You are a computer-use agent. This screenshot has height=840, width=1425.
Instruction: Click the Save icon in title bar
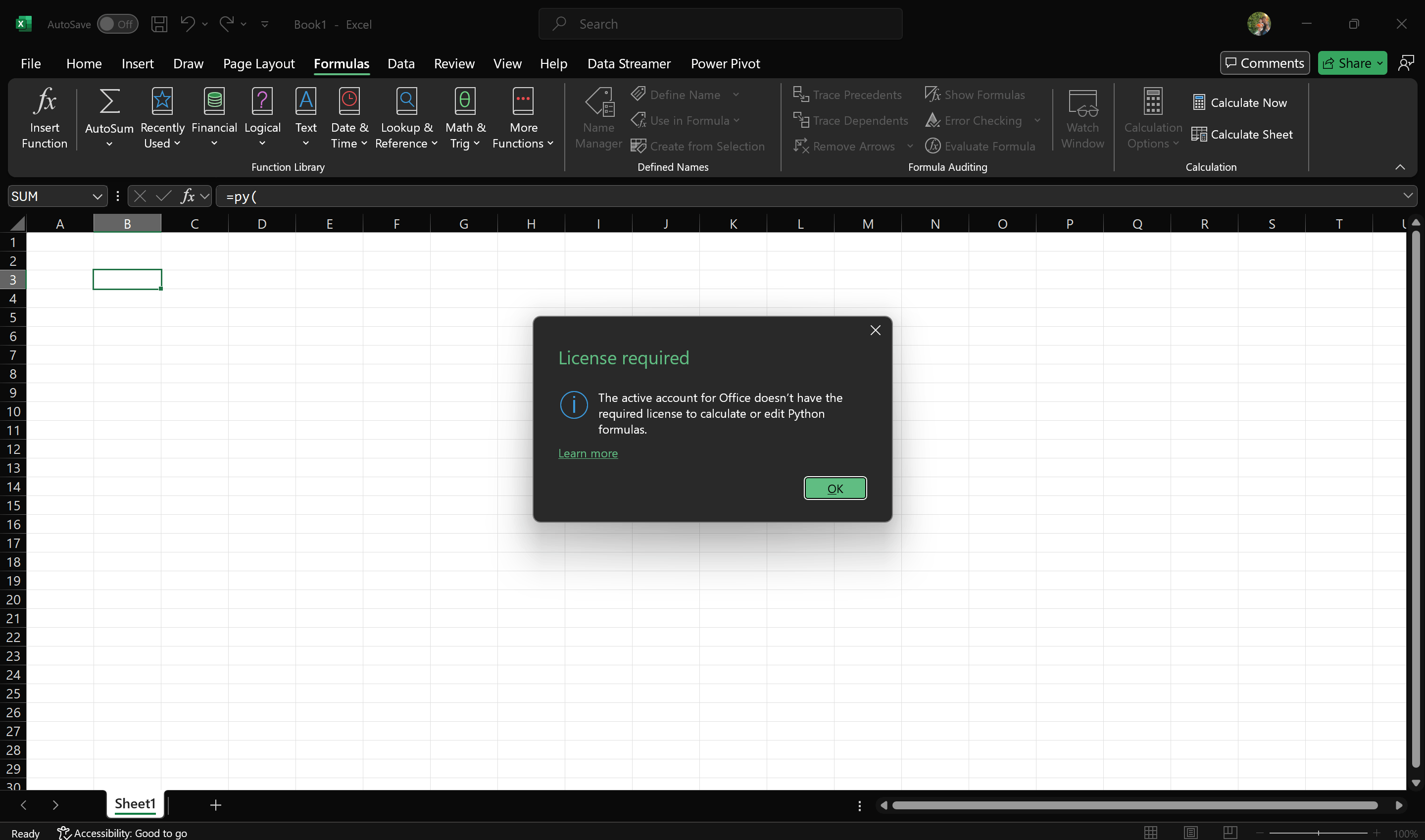pos(159,24)
